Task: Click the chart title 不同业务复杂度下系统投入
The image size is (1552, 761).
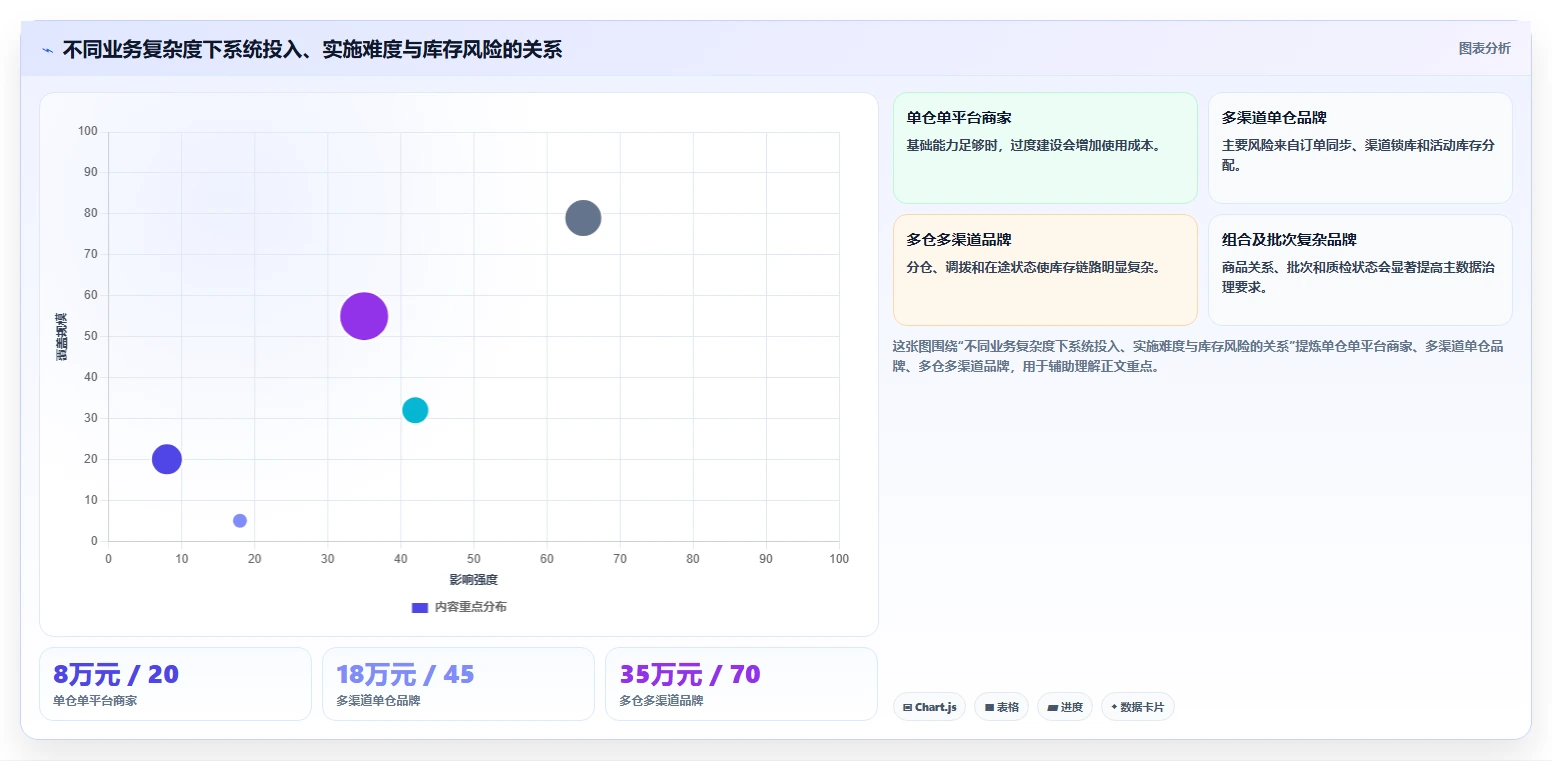Action: click(312, 49)
